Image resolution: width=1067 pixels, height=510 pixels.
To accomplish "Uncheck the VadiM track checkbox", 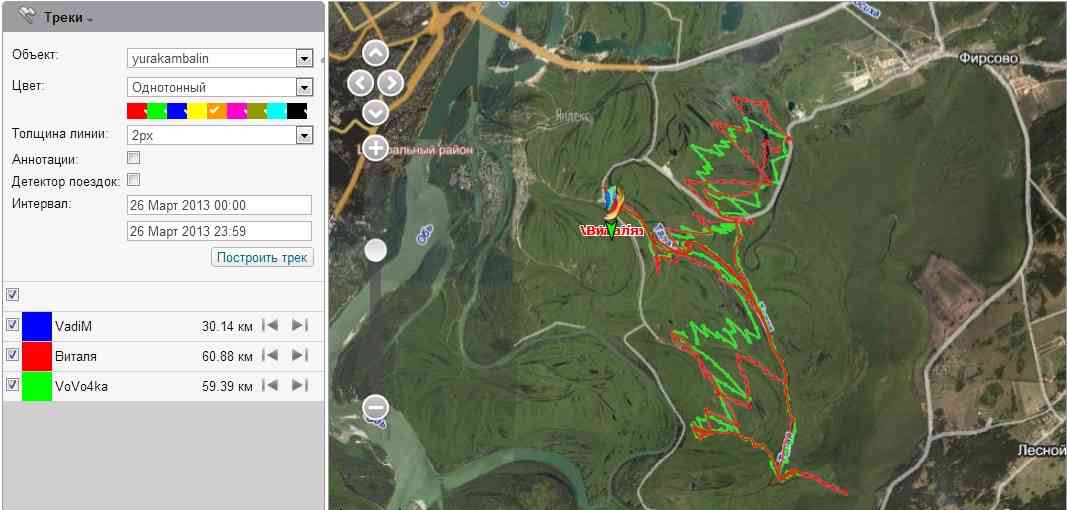I will coord(12,326).
